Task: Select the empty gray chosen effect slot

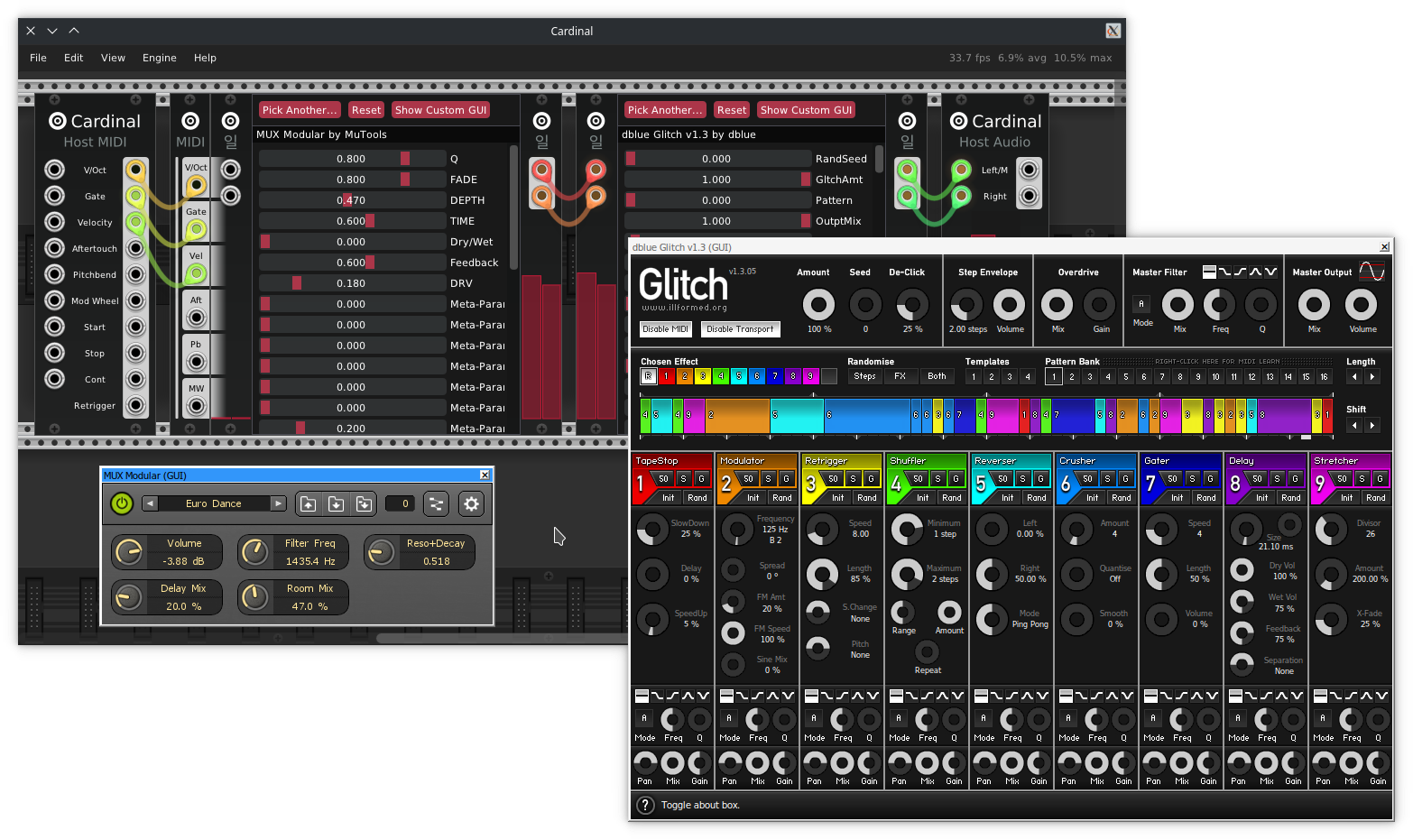Action: [829, 376]
